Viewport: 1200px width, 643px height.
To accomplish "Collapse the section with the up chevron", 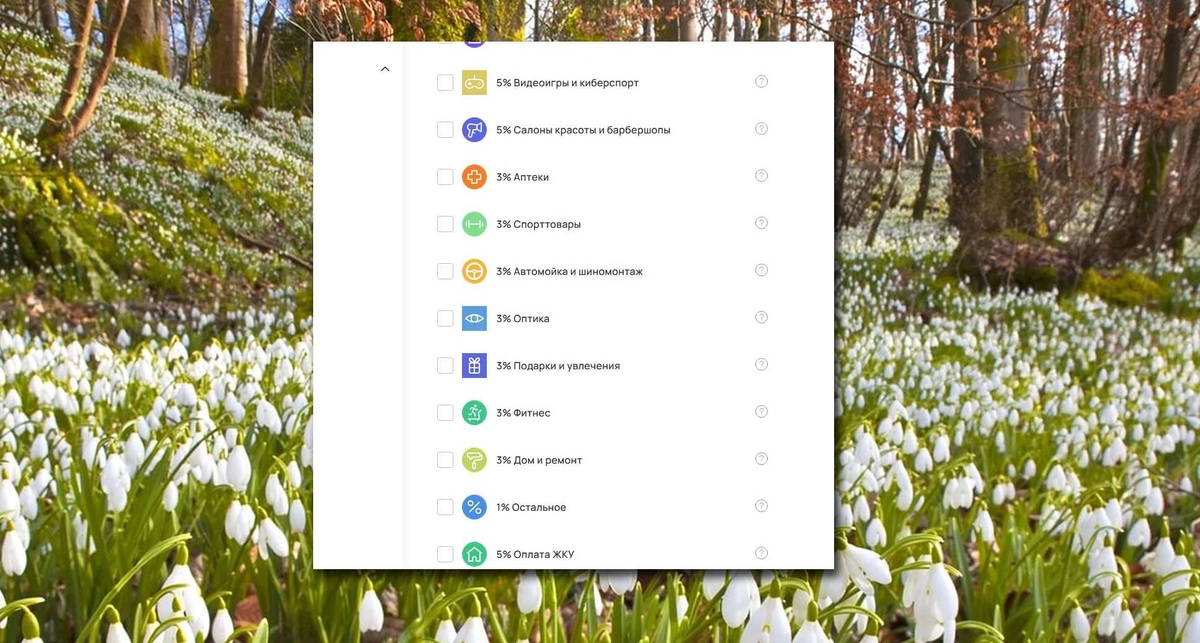I will click(385, 69).
